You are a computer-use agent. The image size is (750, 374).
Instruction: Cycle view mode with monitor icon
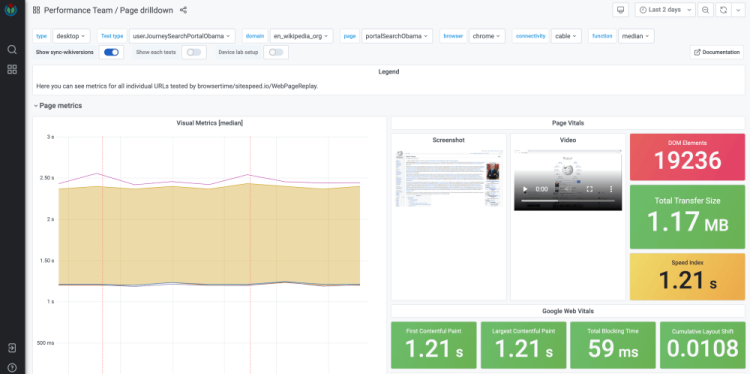(620, 10)
